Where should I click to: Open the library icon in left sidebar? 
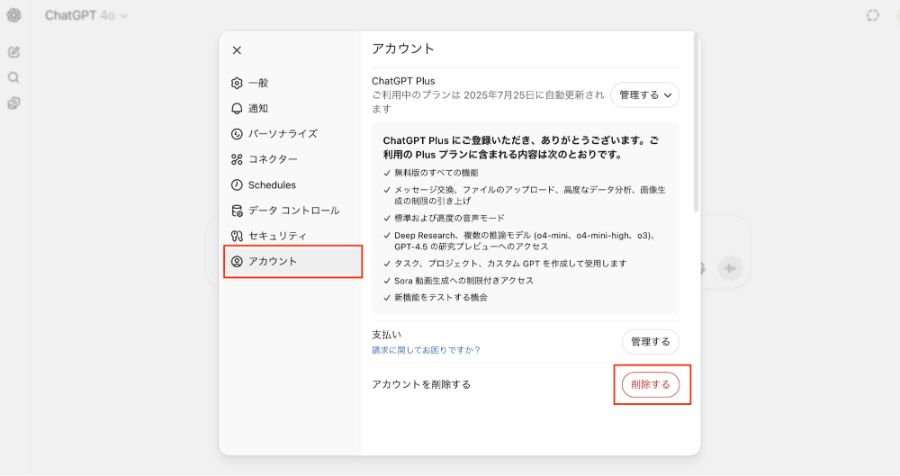pos(14,103)
